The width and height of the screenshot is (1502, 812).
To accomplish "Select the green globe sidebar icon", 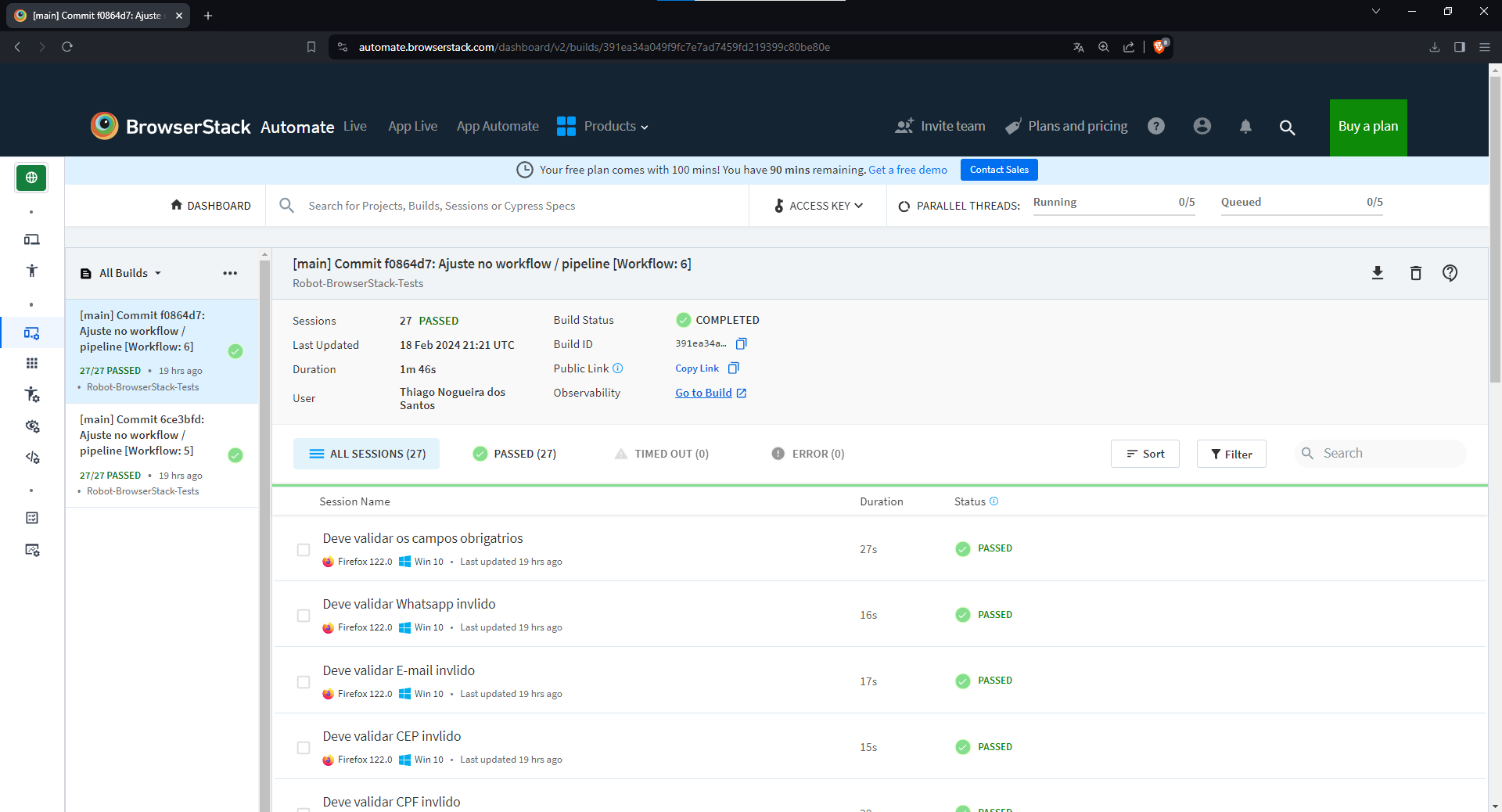I will (31, 178).
